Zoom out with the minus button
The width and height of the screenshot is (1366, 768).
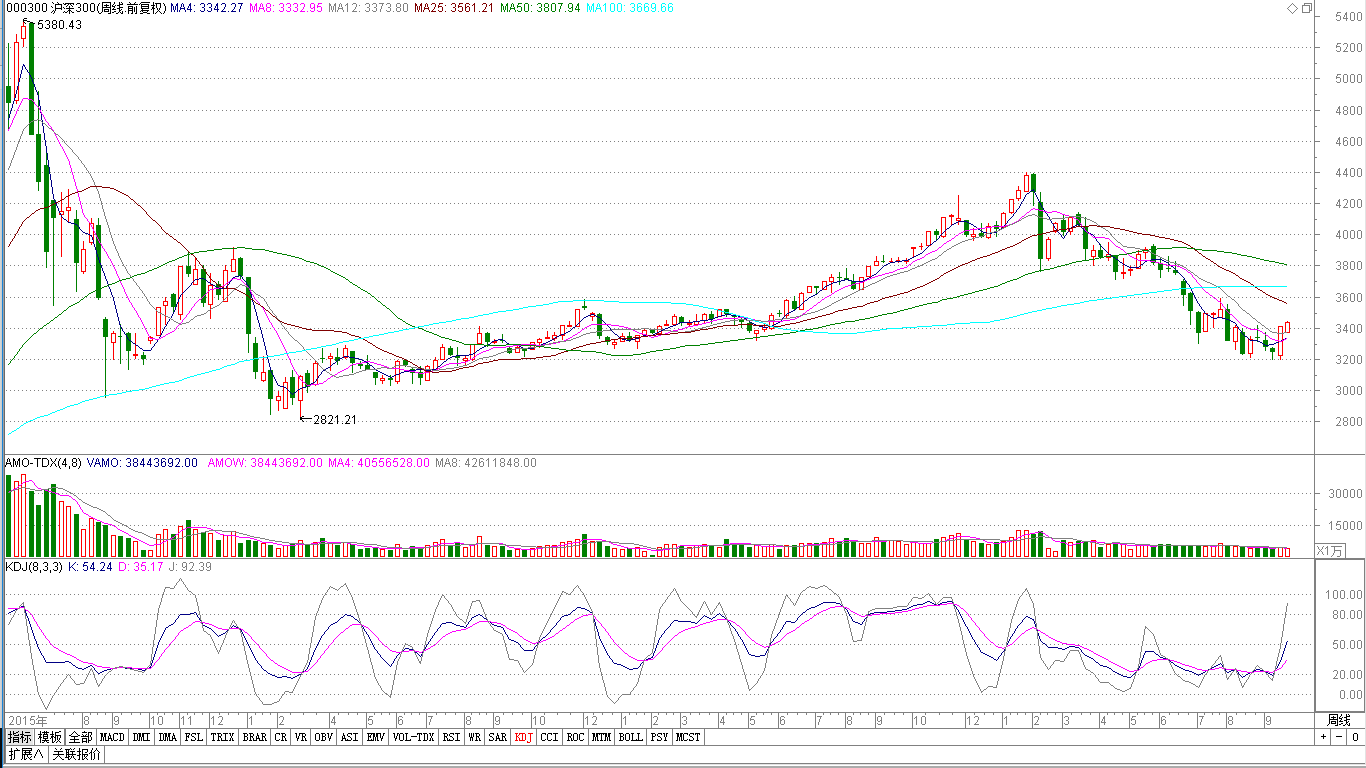coord(1338,737)
